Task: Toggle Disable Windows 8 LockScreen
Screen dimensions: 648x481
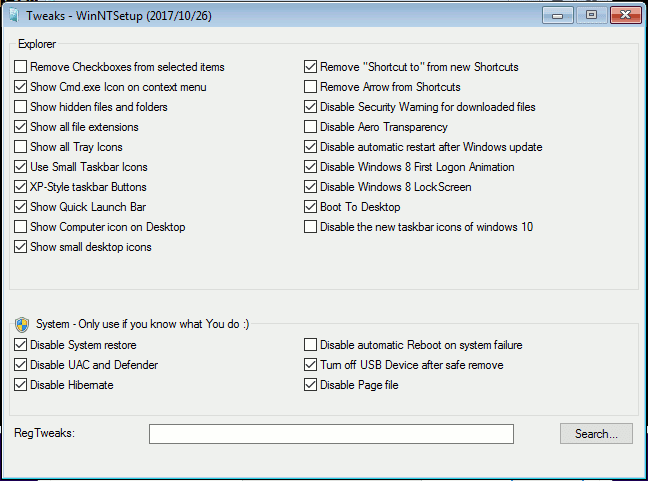Action: pos(310,187)
